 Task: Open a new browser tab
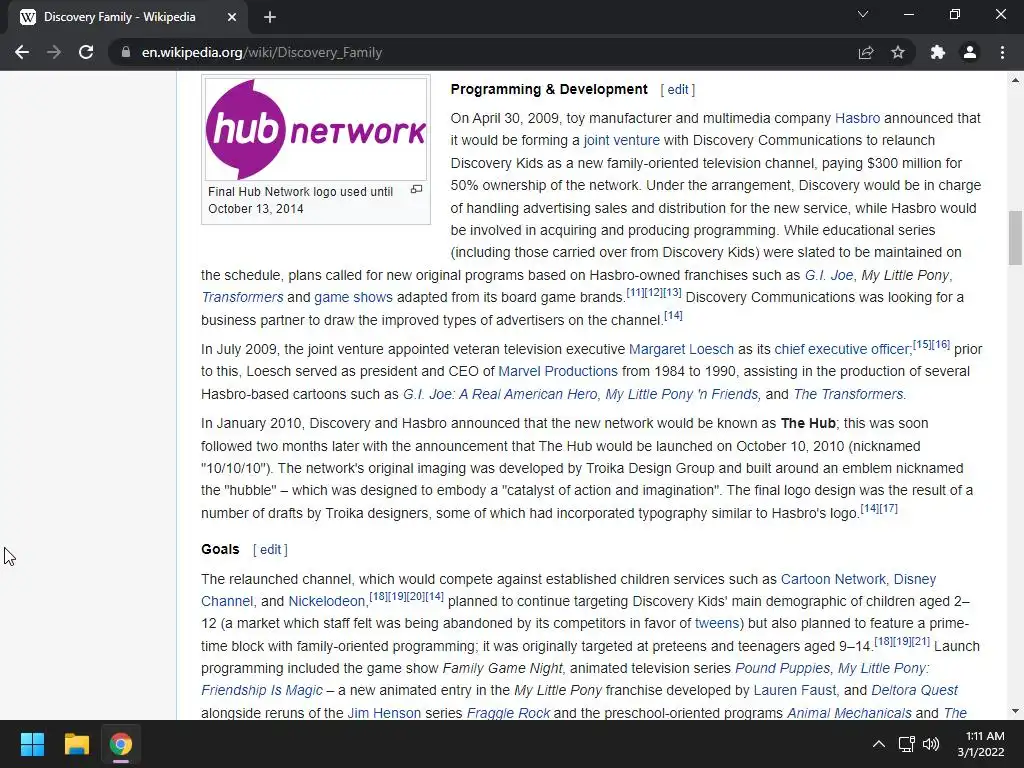tap(270, 17)
